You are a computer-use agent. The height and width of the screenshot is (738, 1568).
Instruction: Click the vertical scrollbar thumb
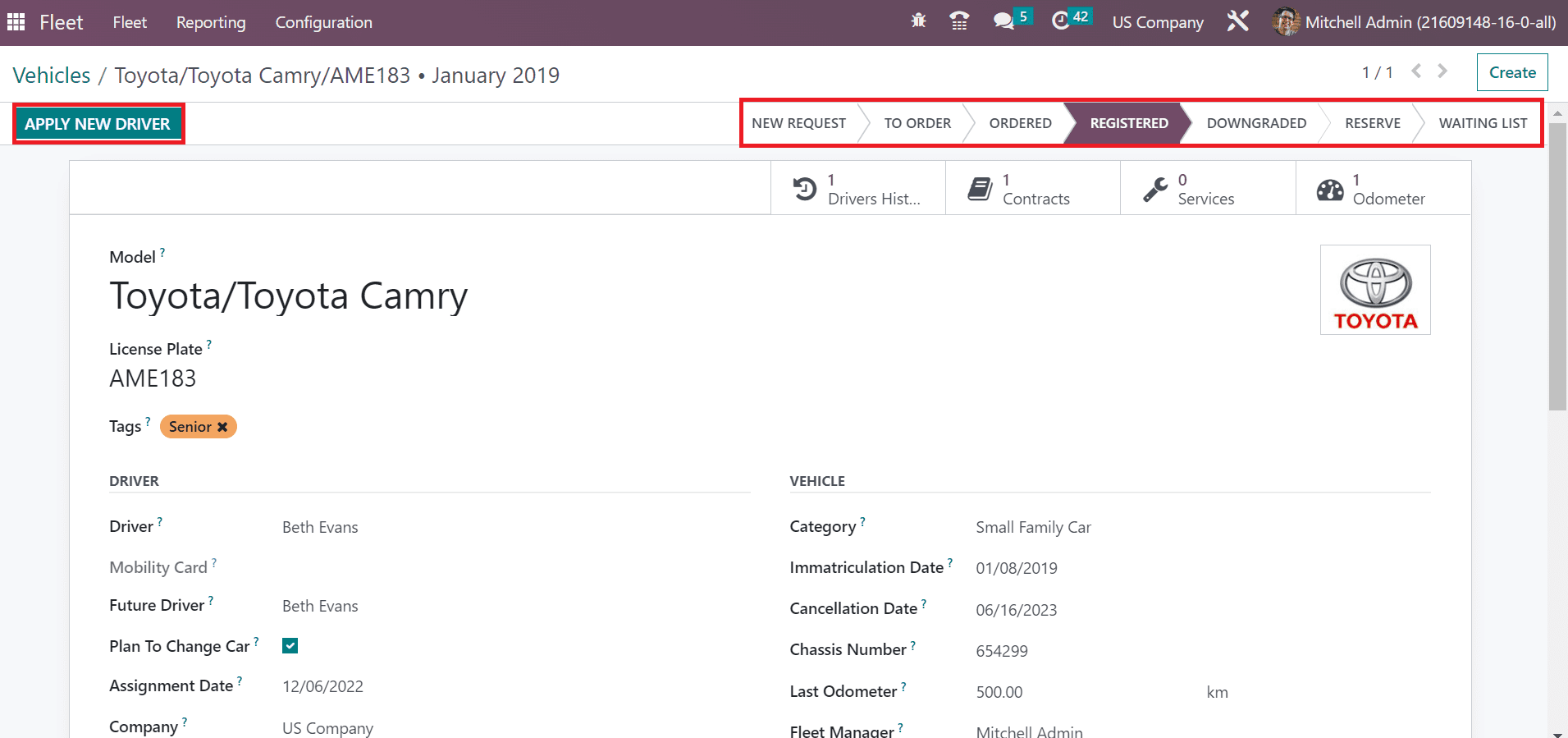(1557, 267)
